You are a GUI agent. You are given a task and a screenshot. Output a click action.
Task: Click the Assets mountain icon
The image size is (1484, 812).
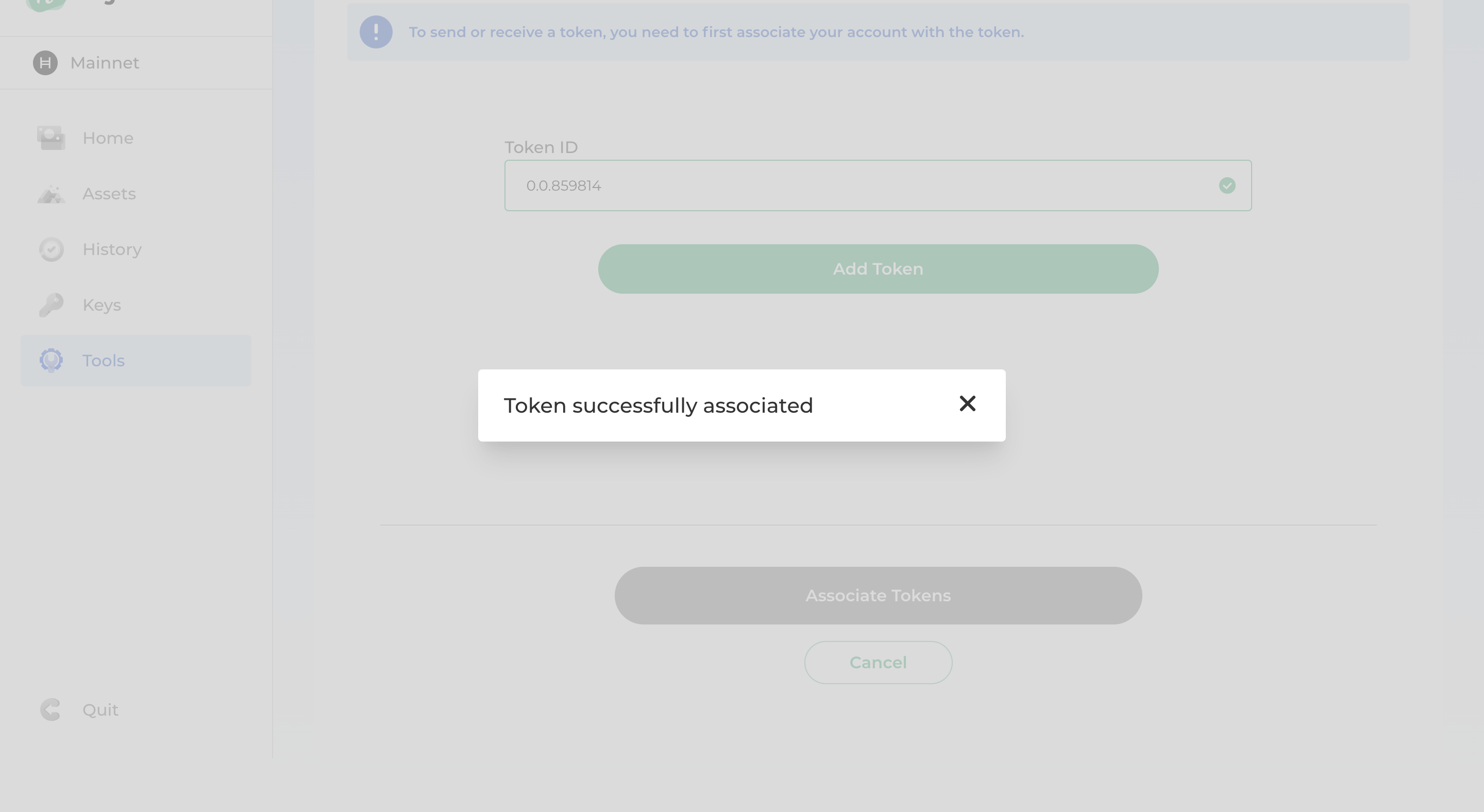point(52,194)
